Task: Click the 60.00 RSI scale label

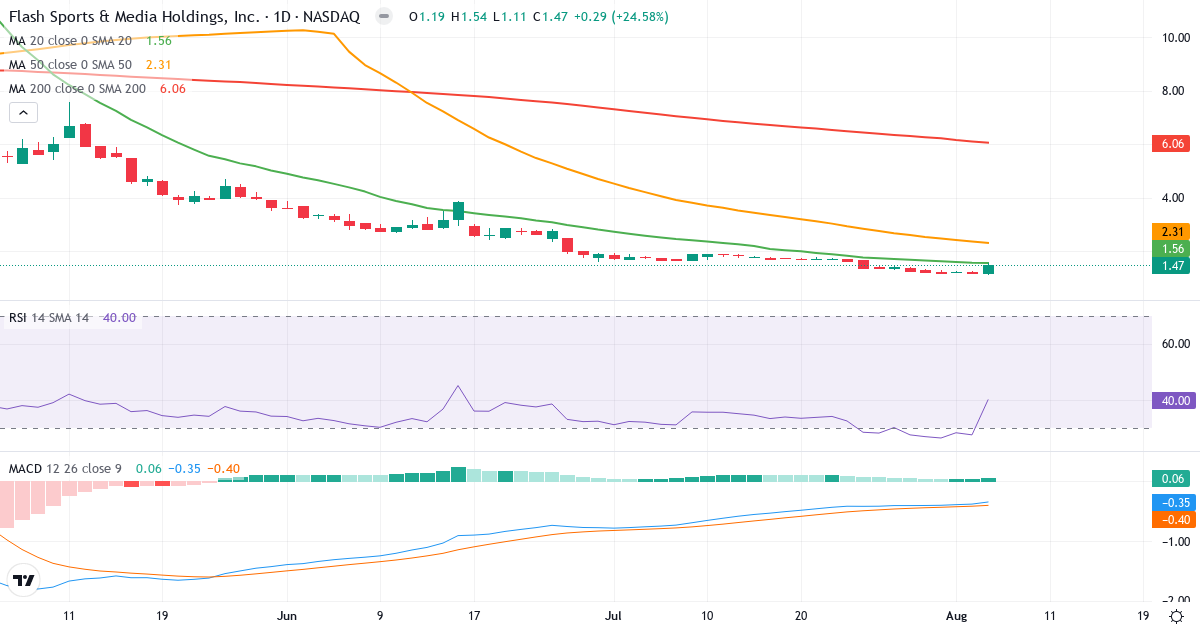Action: [x=1174, y=344]
